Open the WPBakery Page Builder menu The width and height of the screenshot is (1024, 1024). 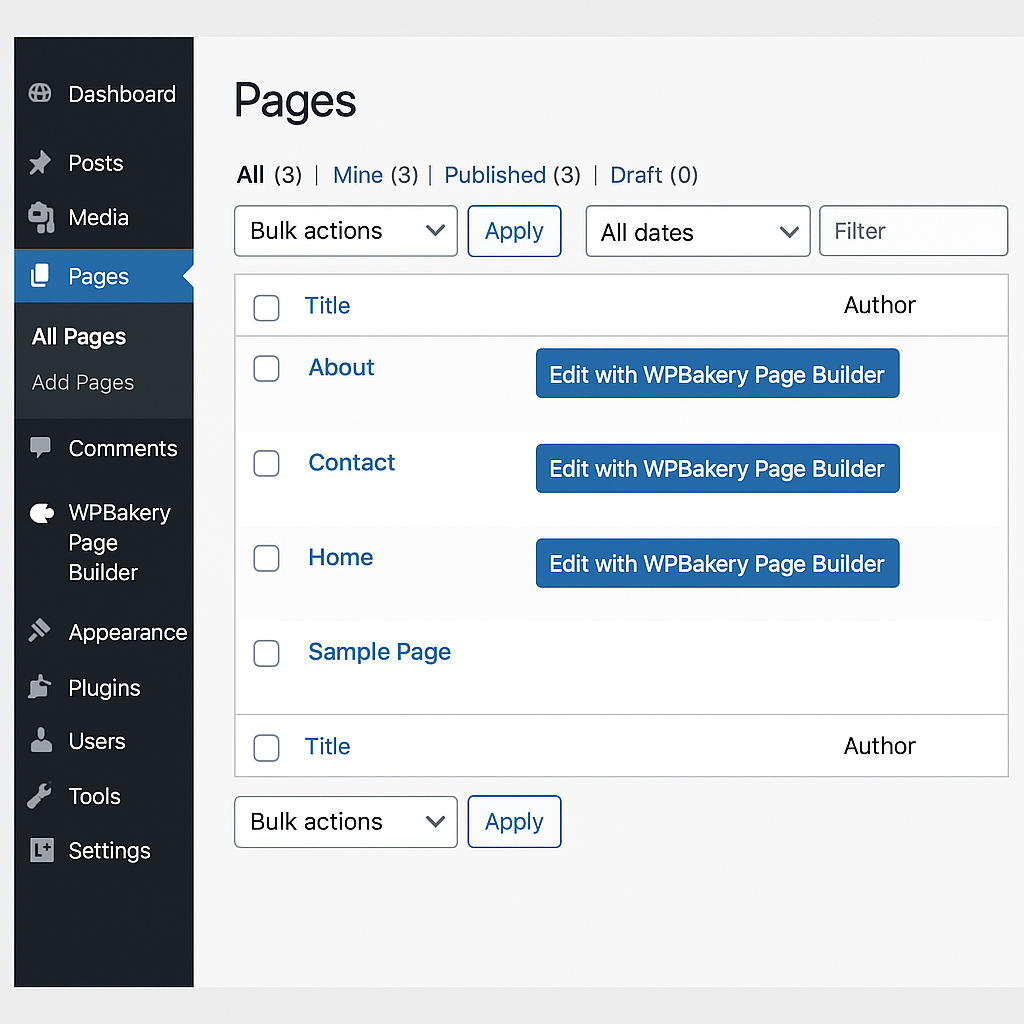[x=120, y=542]
